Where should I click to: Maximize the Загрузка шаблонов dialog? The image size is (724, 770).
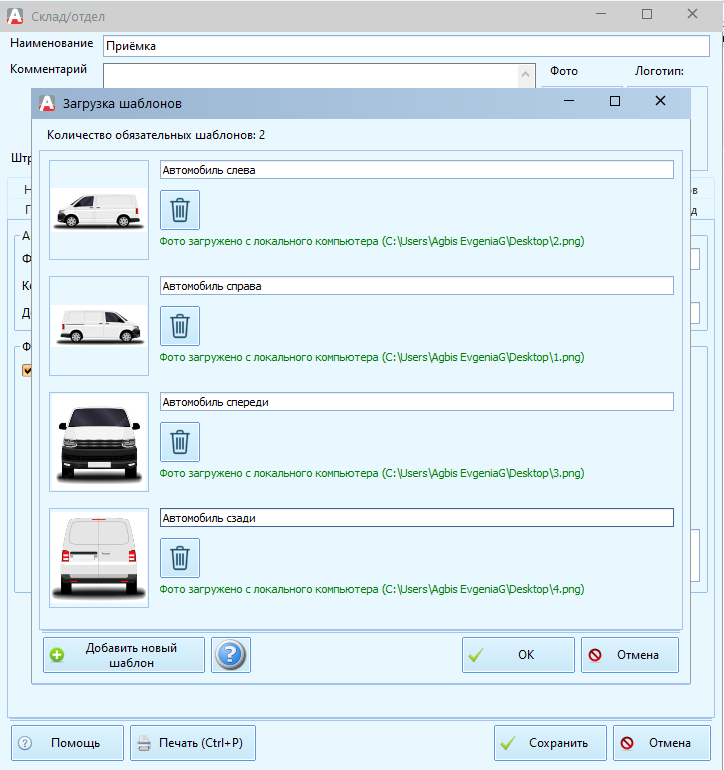coord(614,101)
